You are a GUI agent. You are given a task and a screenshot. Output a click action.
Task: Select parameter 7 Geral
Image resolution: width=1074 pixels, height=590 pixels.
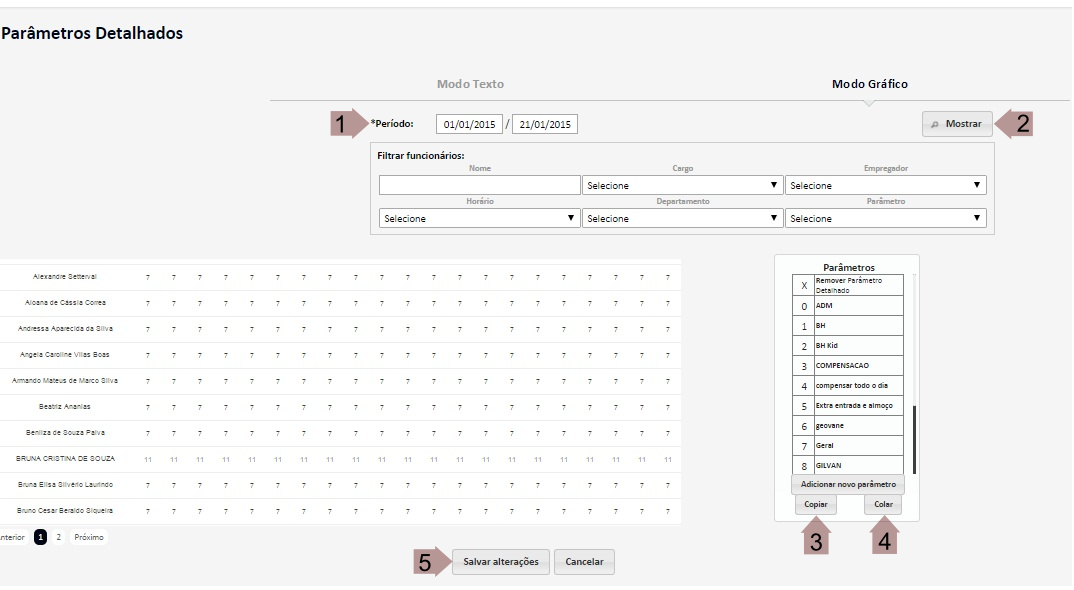point(848,446)
